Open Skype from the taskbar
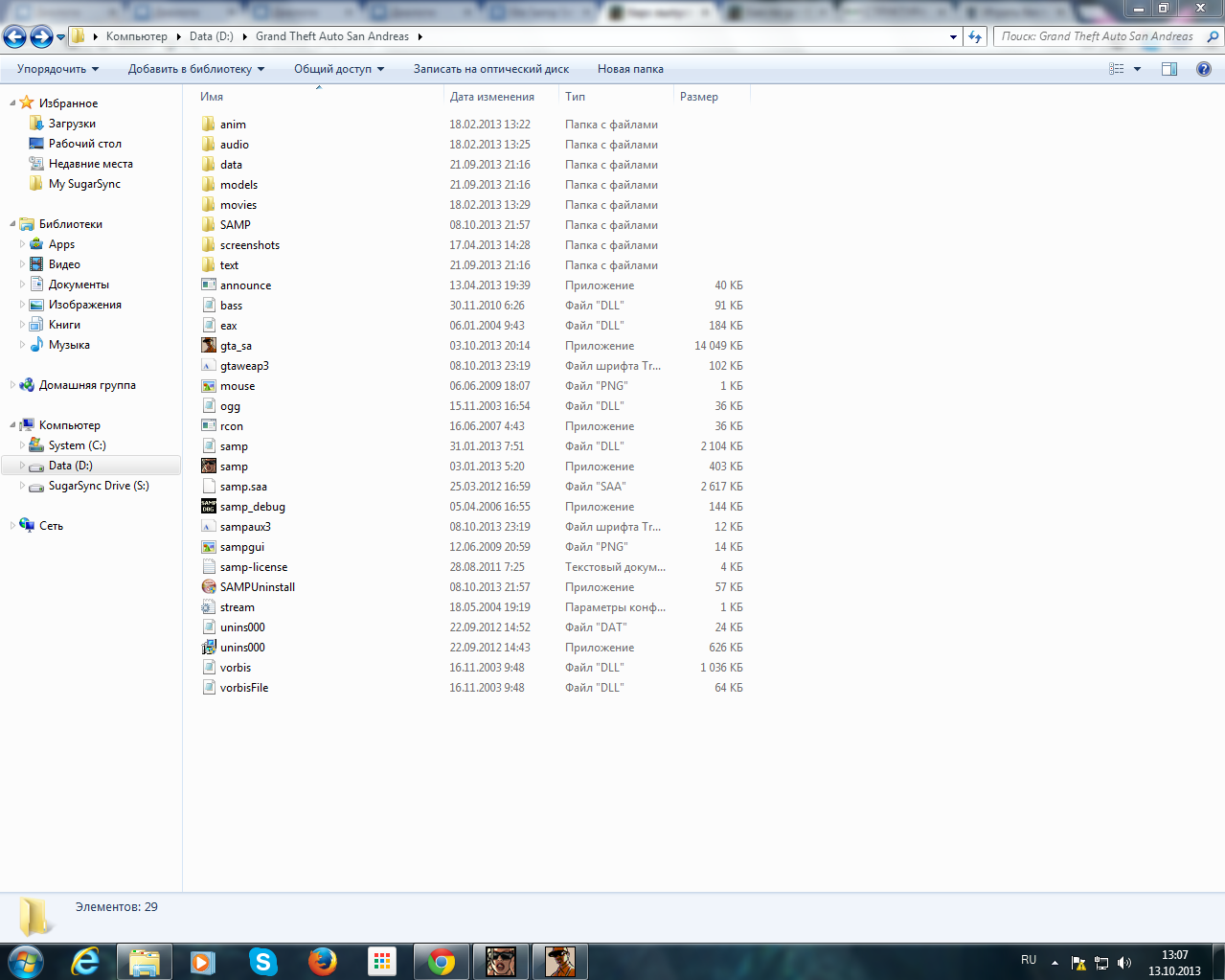The image size is (1225, 980). (262, 961)
